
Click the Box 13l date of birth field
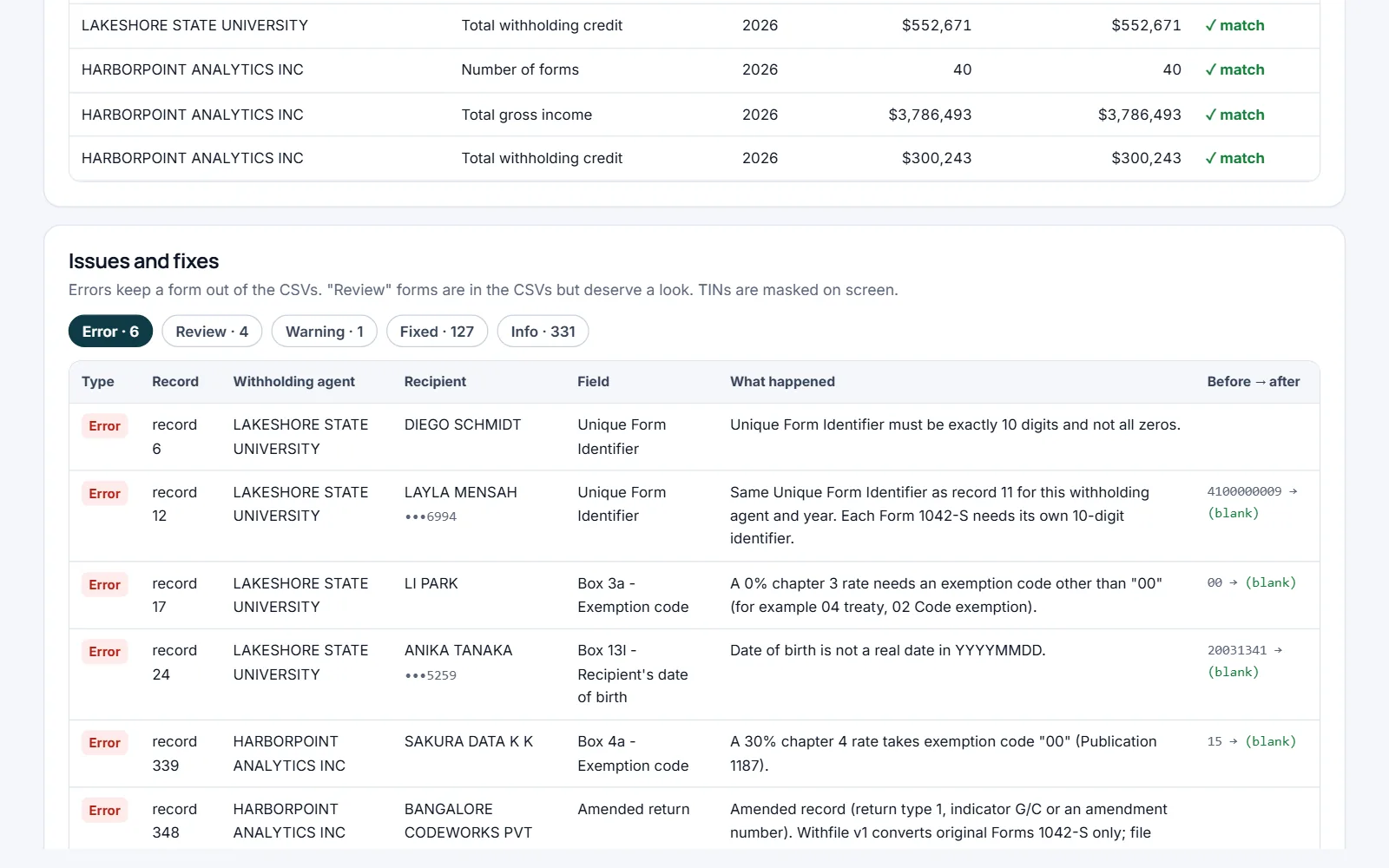coord(633,674)
